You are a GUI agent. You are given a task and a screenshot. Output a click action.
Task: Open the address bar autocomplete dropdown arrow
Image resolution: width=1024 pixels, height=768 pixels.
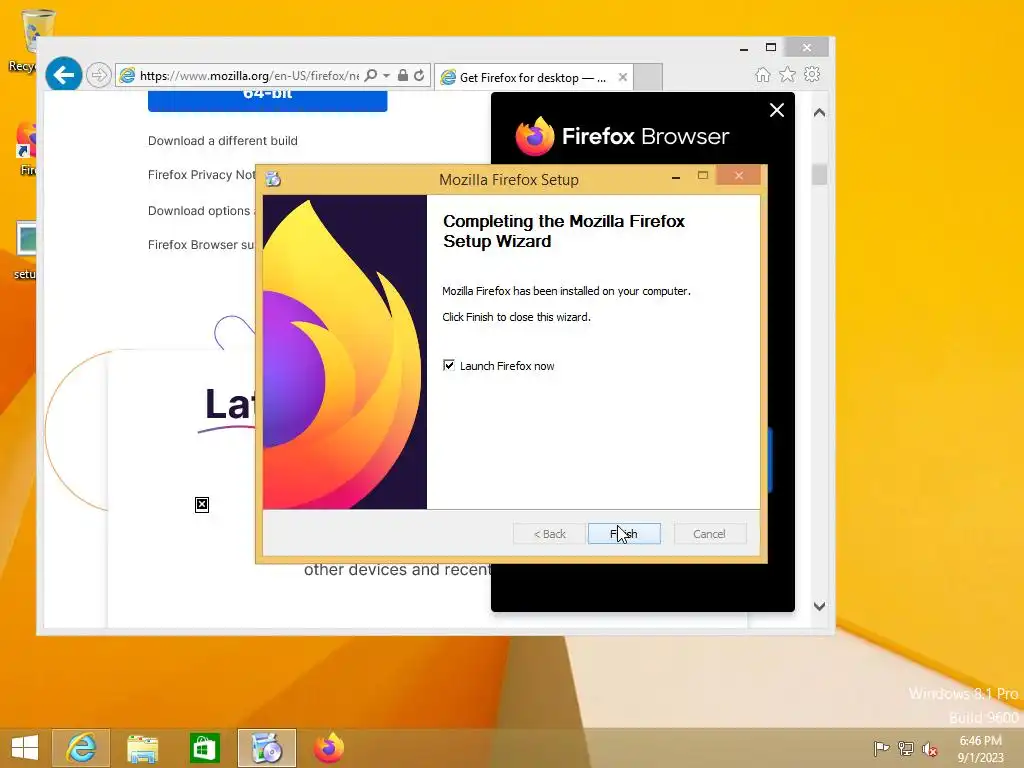coord(387,76)
